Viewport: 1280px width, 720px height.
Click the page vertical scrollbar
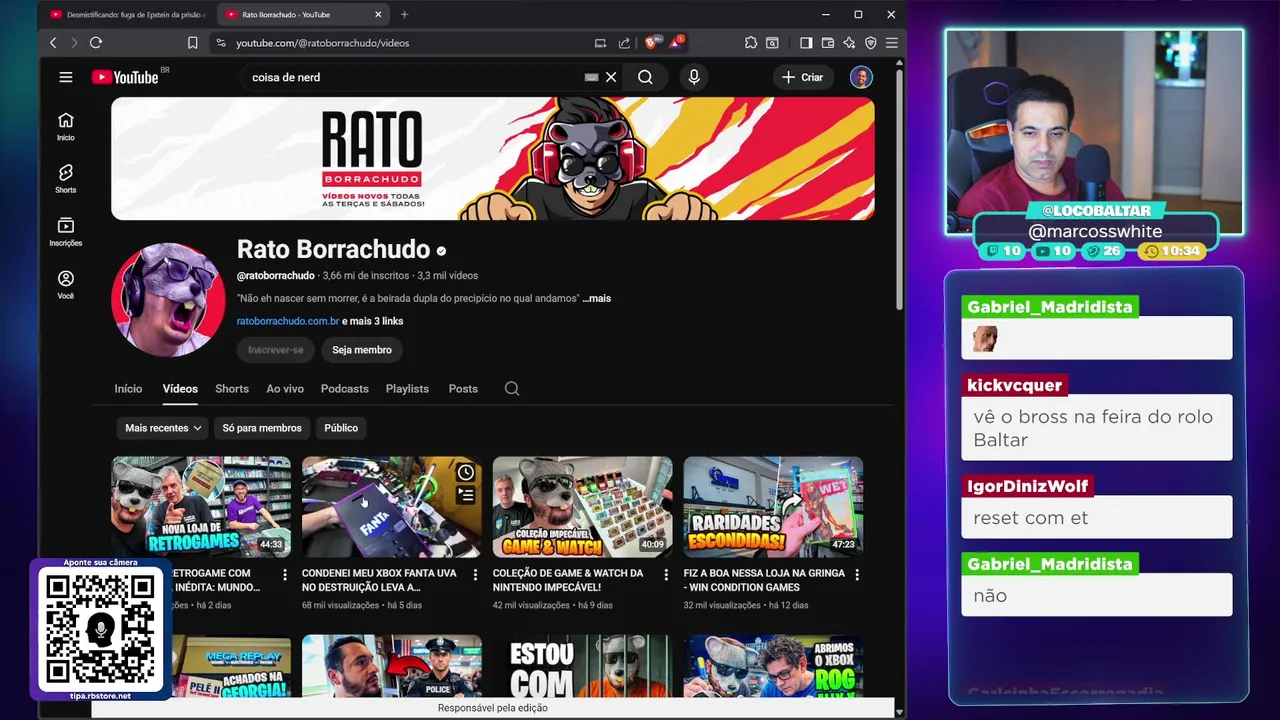click(899, 190)
